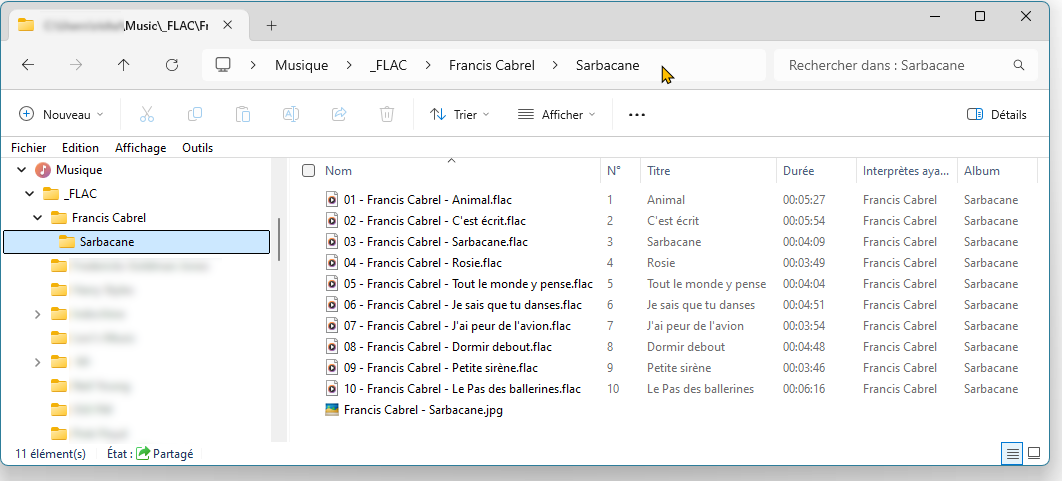Select file 04 - Francis Cabrel - Rosie.flac
The width and height of the screenshot is (1062, 481).
pyautogui.click(x=423, y=263)
